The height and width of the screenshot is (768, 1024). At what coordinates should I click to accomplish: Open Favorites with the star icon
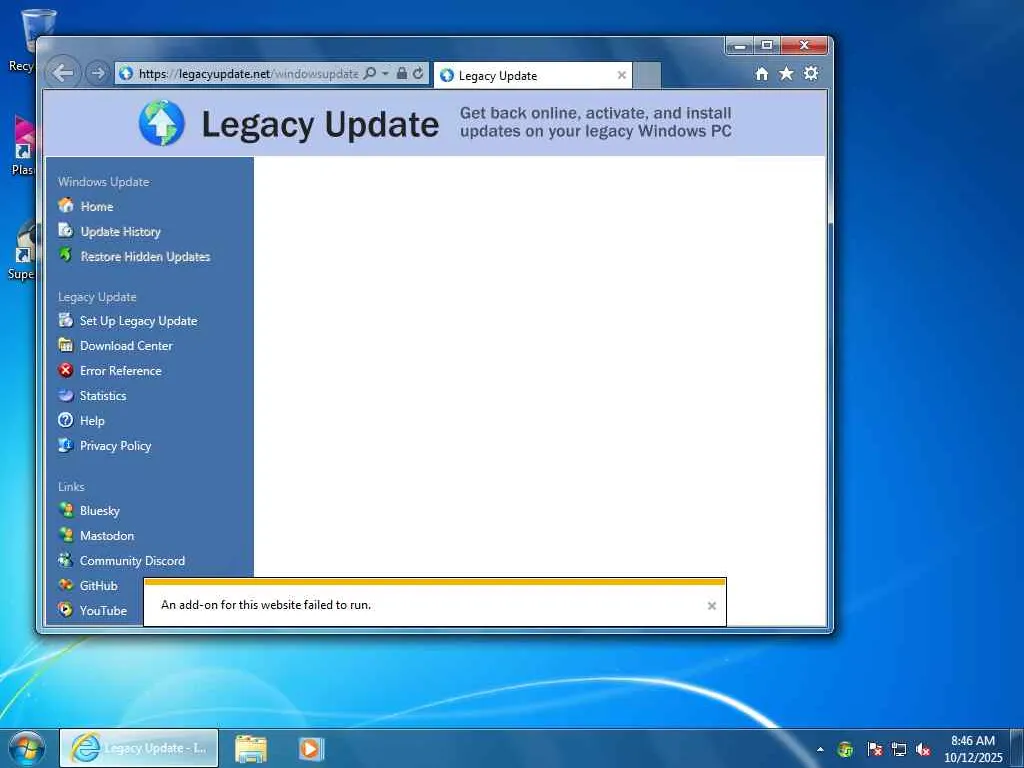786,74
